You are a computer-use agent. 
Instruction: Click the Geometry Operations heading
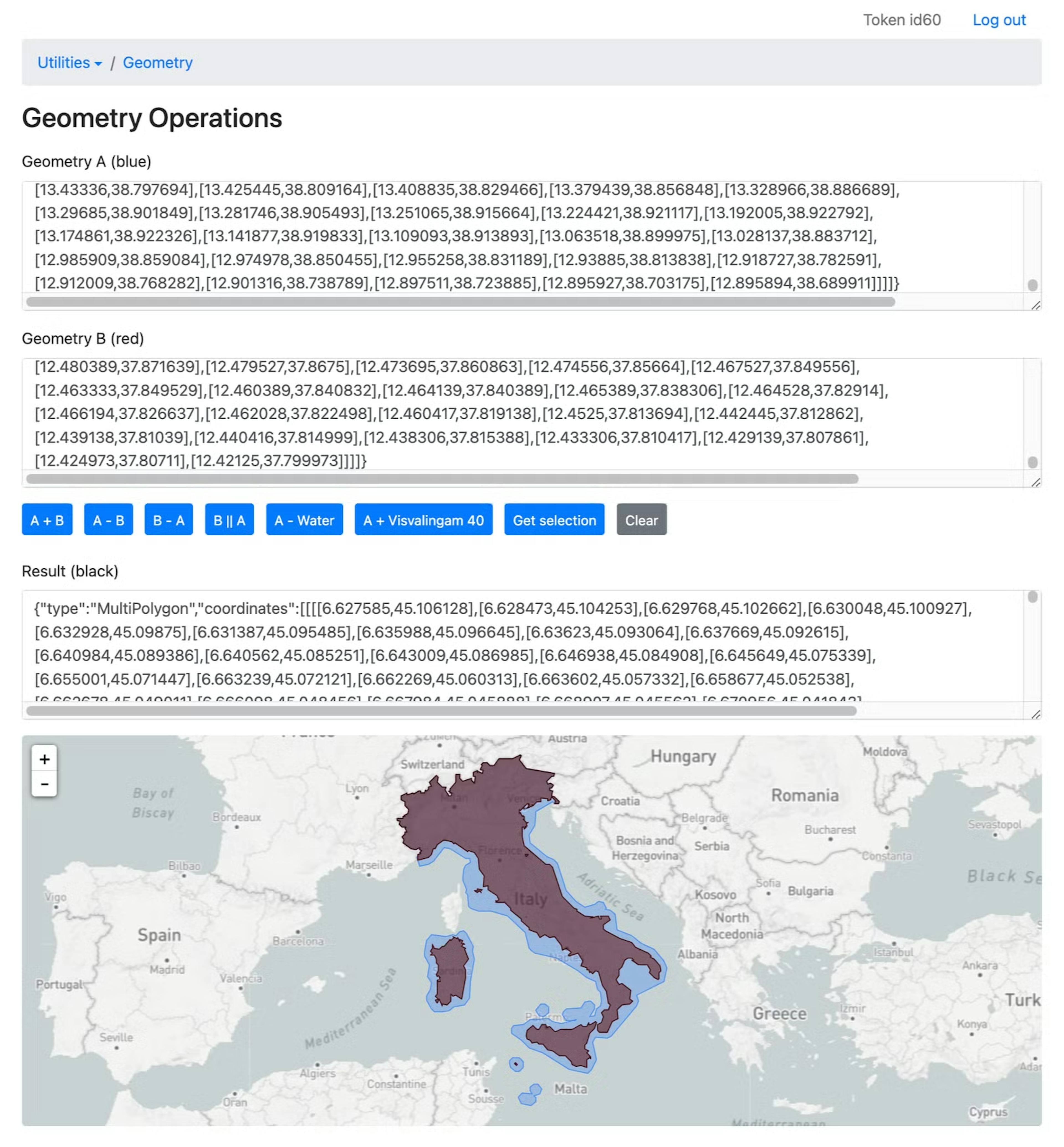coord(152,118)
